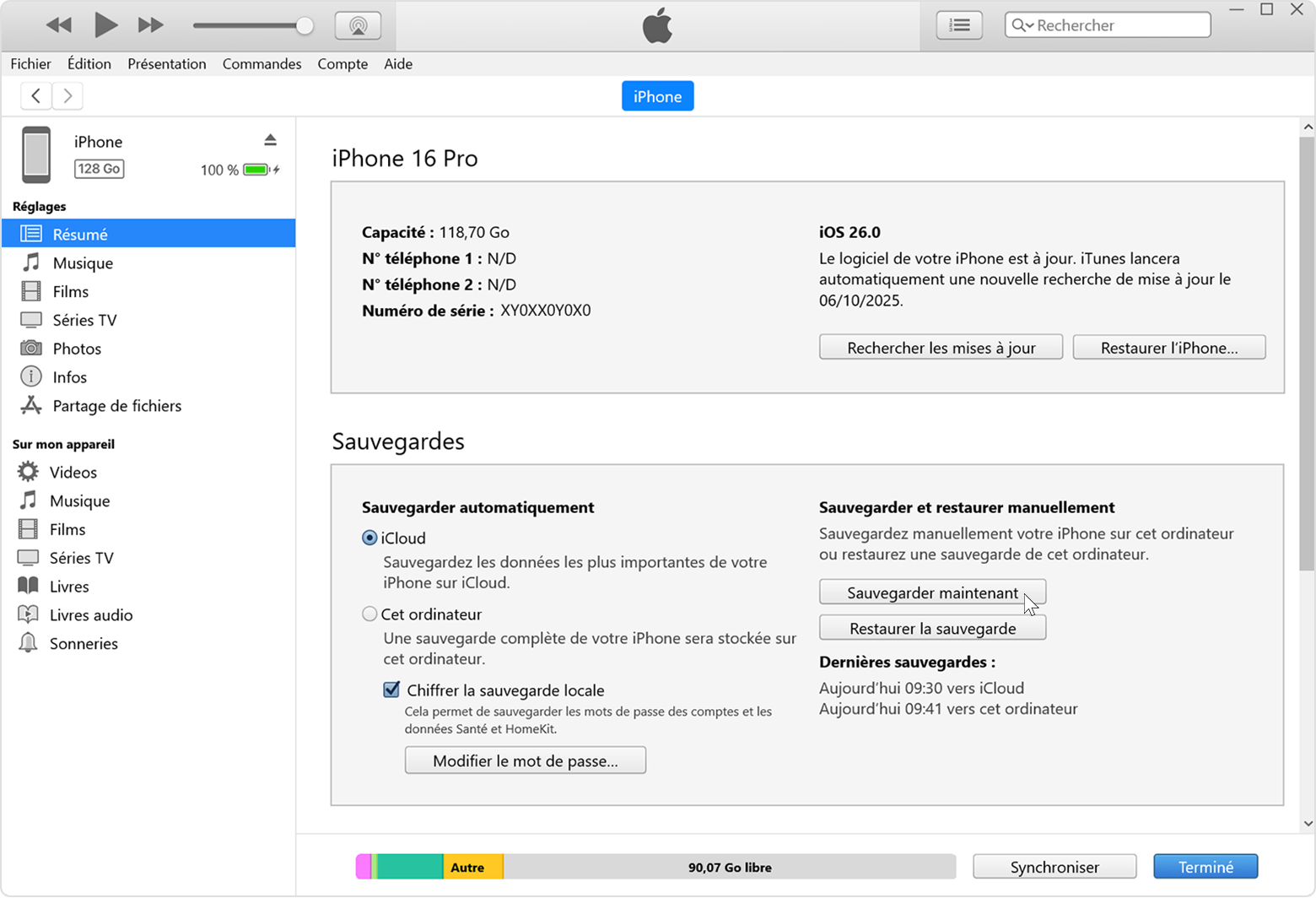The height and width of the screenshot is (898, 1316).
Task: Select the Musique sidebar icon under Réglages
Action: click(31, 262)
